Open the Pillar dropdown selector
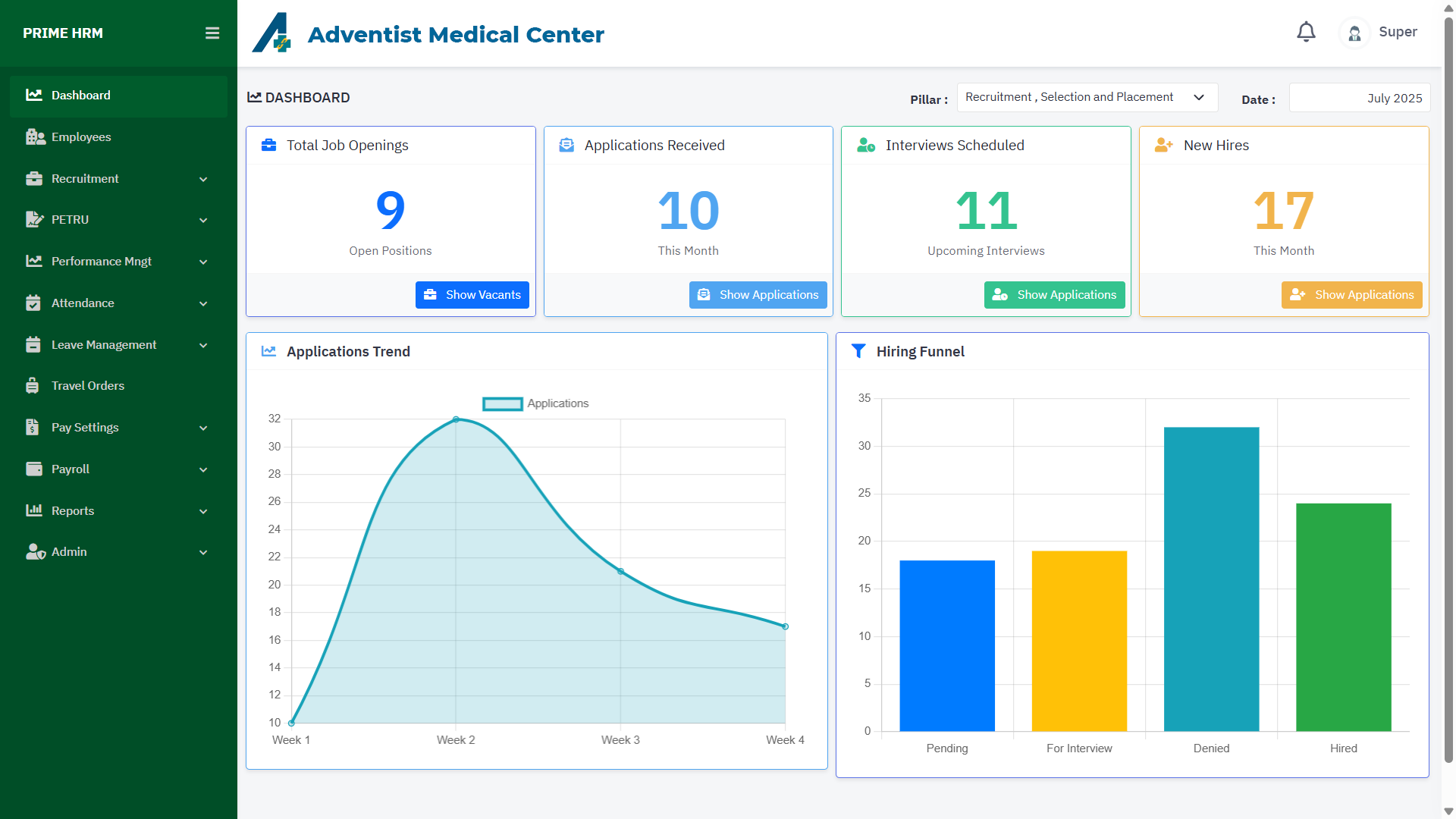The width and height of the screenshot is (1456, 819). point(1087,97)
